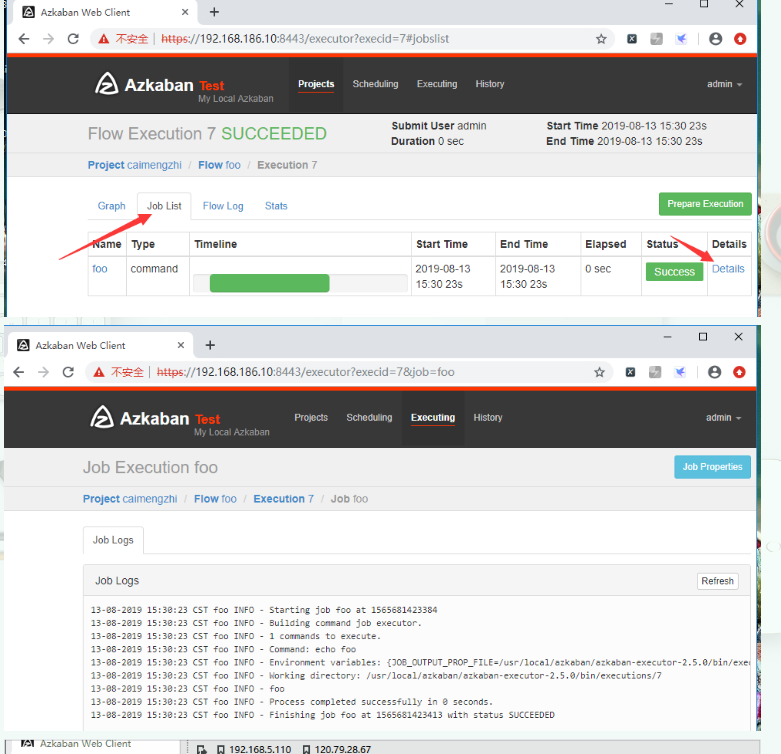Open Project caimengzhi breadcrumb in top window
Viewport: 781px width, 754px height.
pyautogui.click(x=134, y=165)
